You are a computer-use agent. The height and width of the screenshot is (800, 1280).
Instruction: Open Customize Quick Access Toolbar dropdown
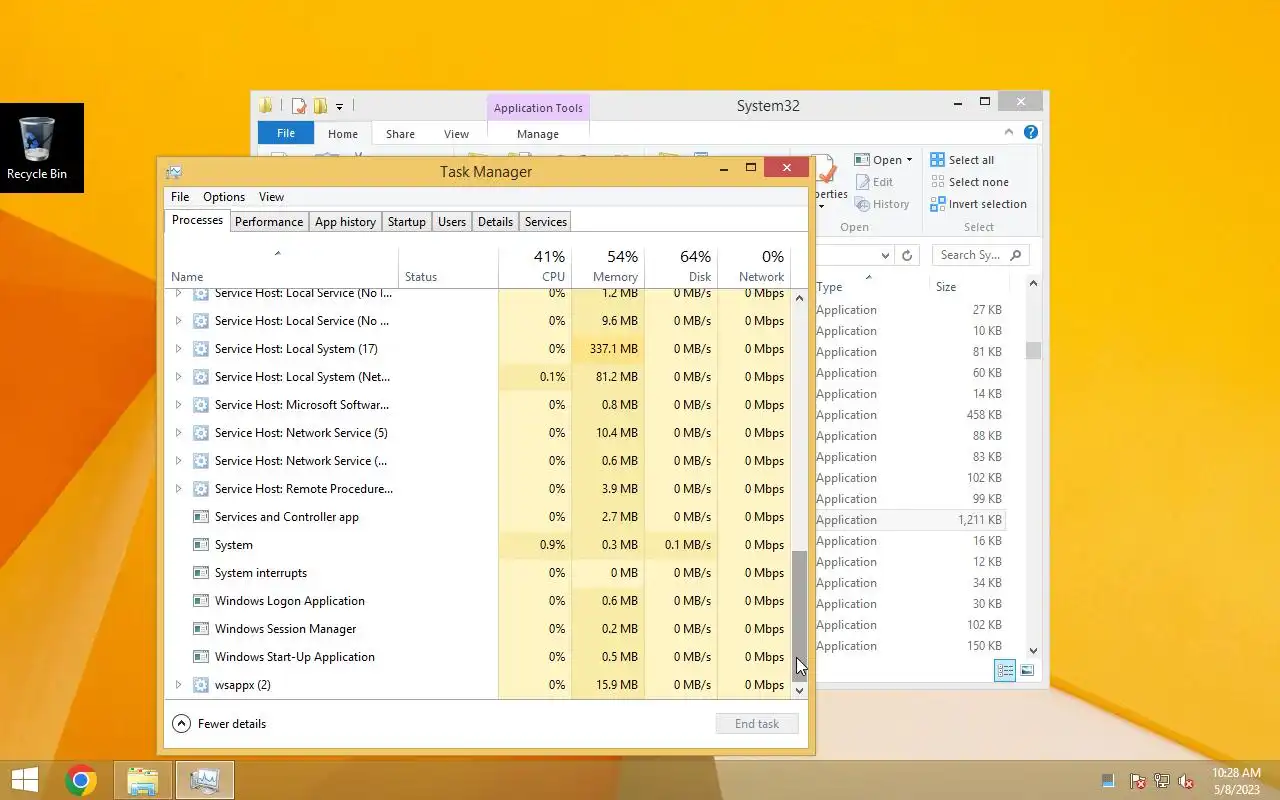(340, 106)
